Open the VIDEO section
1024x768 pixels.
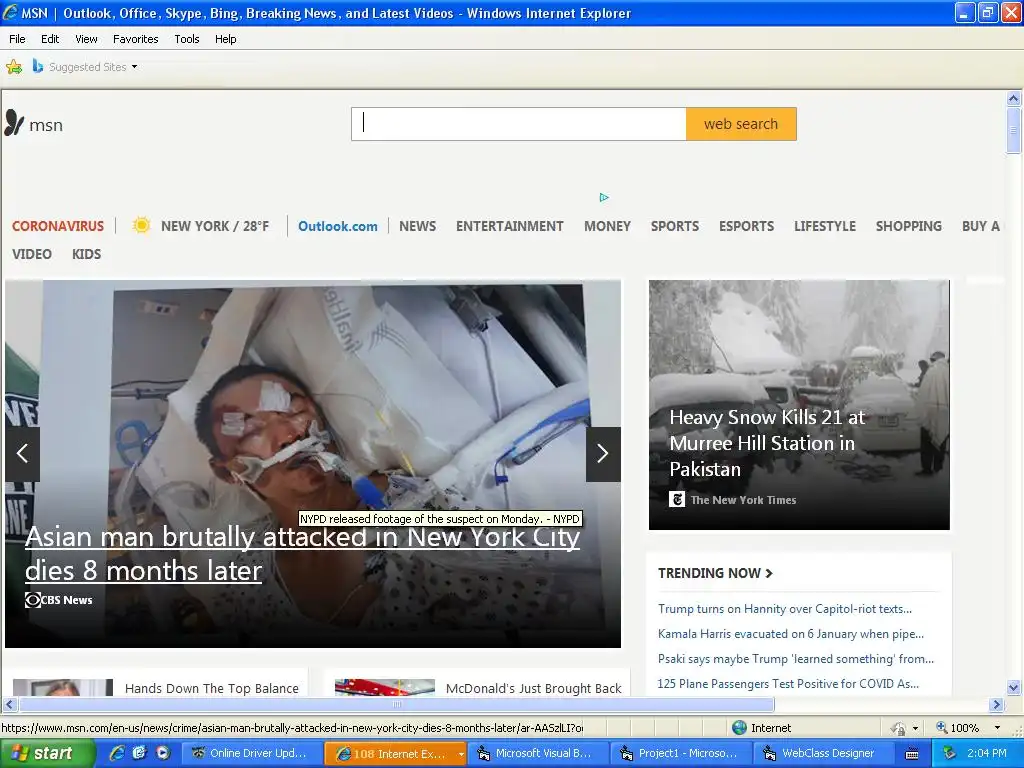pyautogui.click(x=32, y=254)
